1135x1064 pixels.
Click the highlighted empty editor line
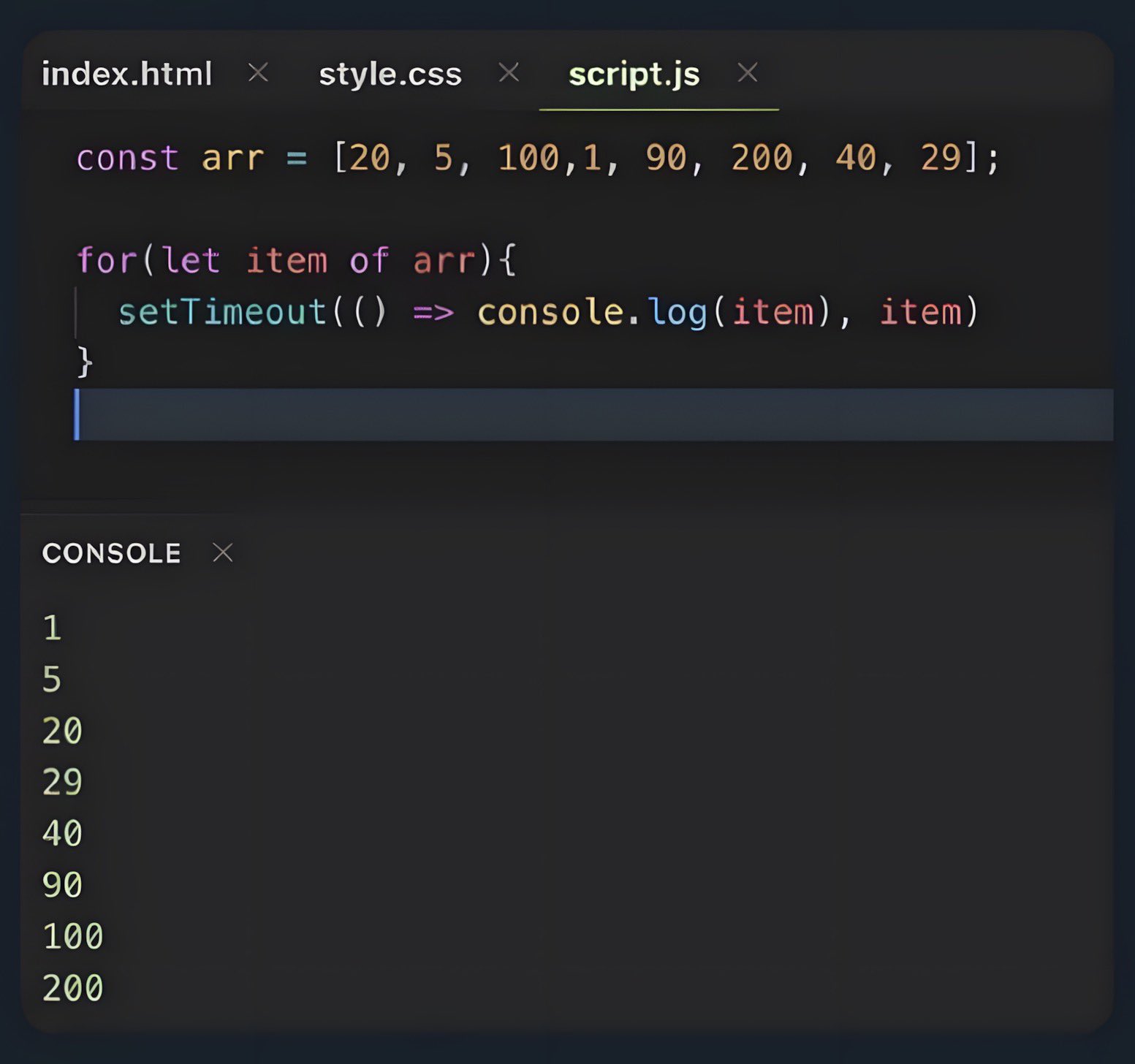pos(585,414)
